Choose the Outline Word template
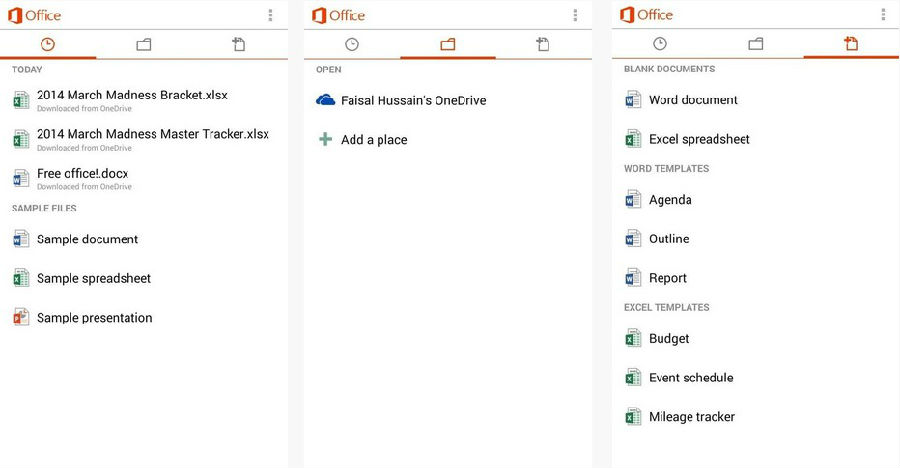Screen dimensions: 900x468 (668, 239)
